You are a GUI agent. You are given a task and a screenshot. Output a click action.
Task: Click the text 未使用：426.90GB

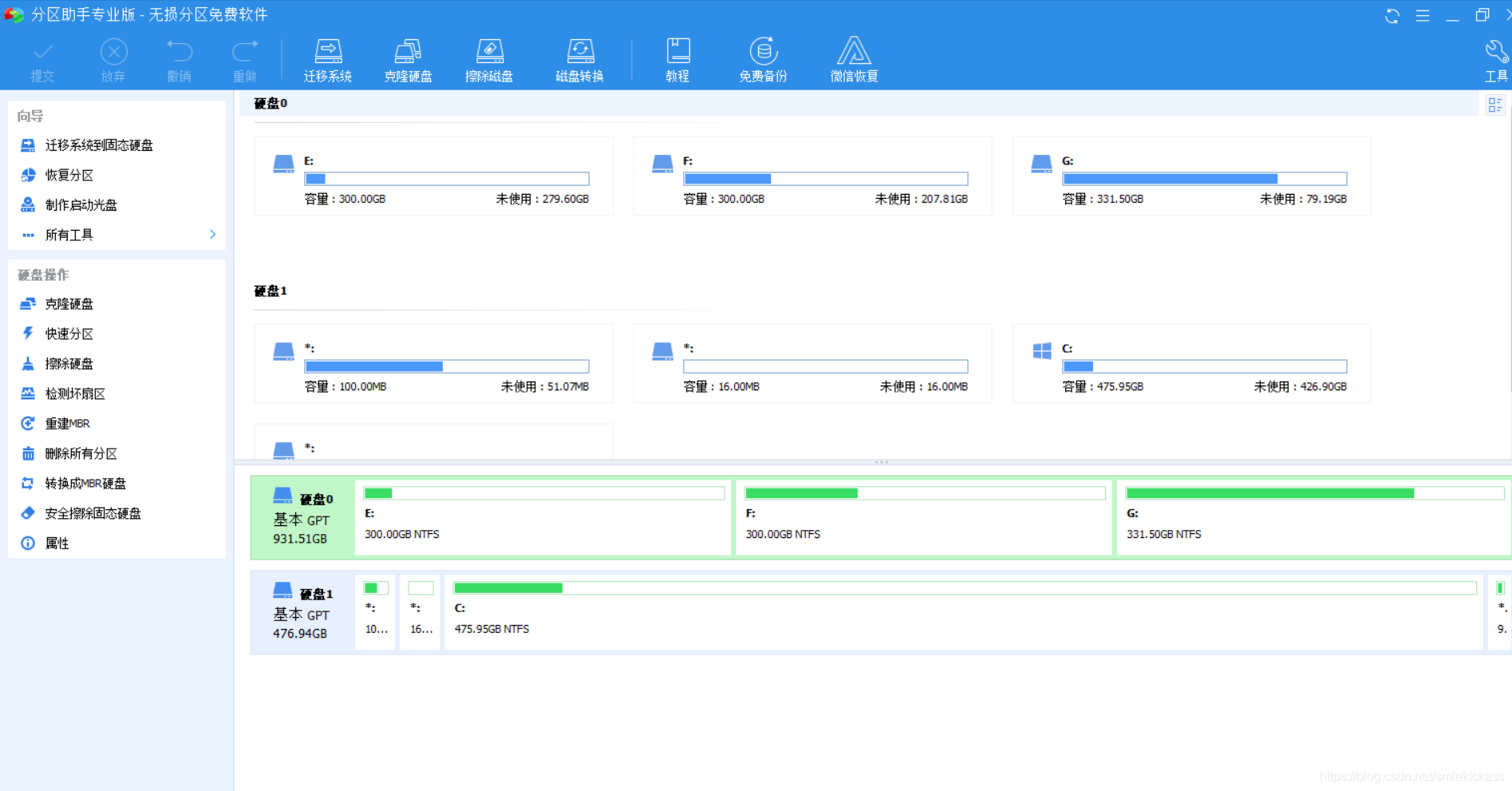[1301, 386]
